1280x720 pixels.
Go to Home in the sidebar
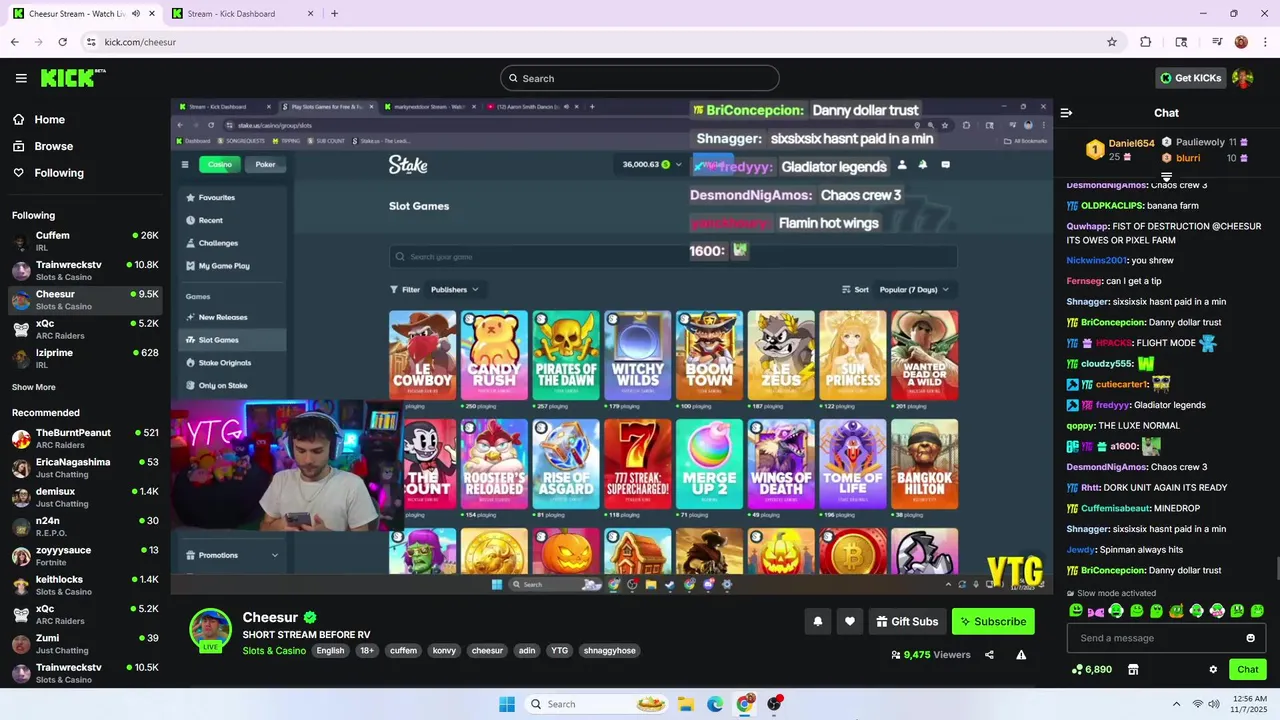click(40, 119)
